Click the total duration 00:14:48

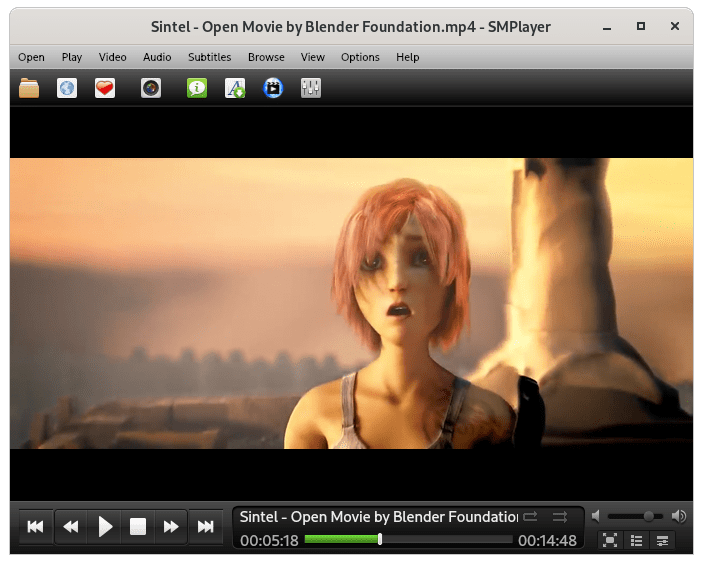click(547, 541)
